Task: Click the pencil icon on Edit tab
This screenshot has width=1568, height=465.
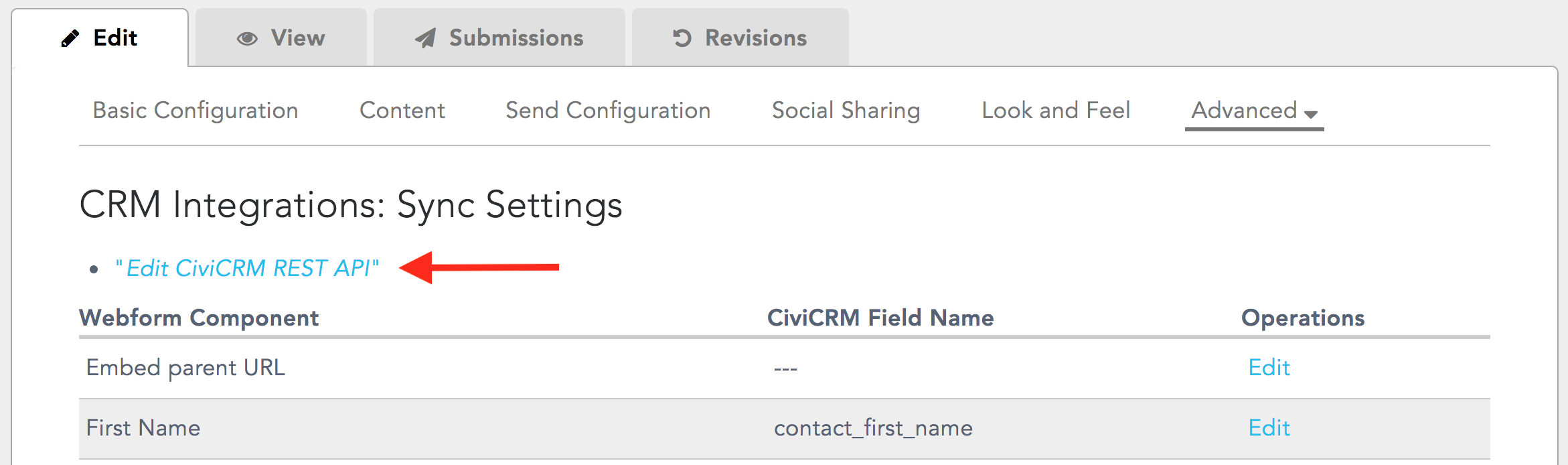Action: [70, 38]
